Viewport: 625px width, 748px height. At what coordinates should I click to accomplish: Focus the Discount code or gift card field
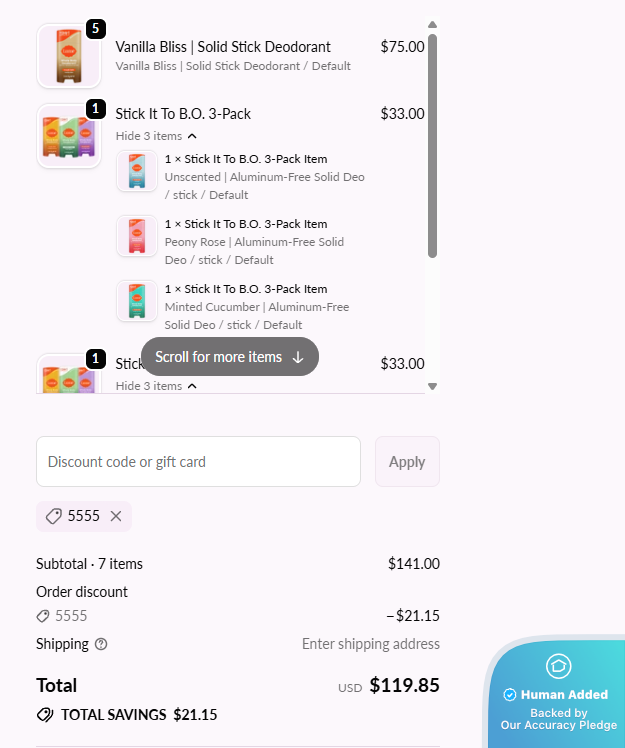click(198, 461)
